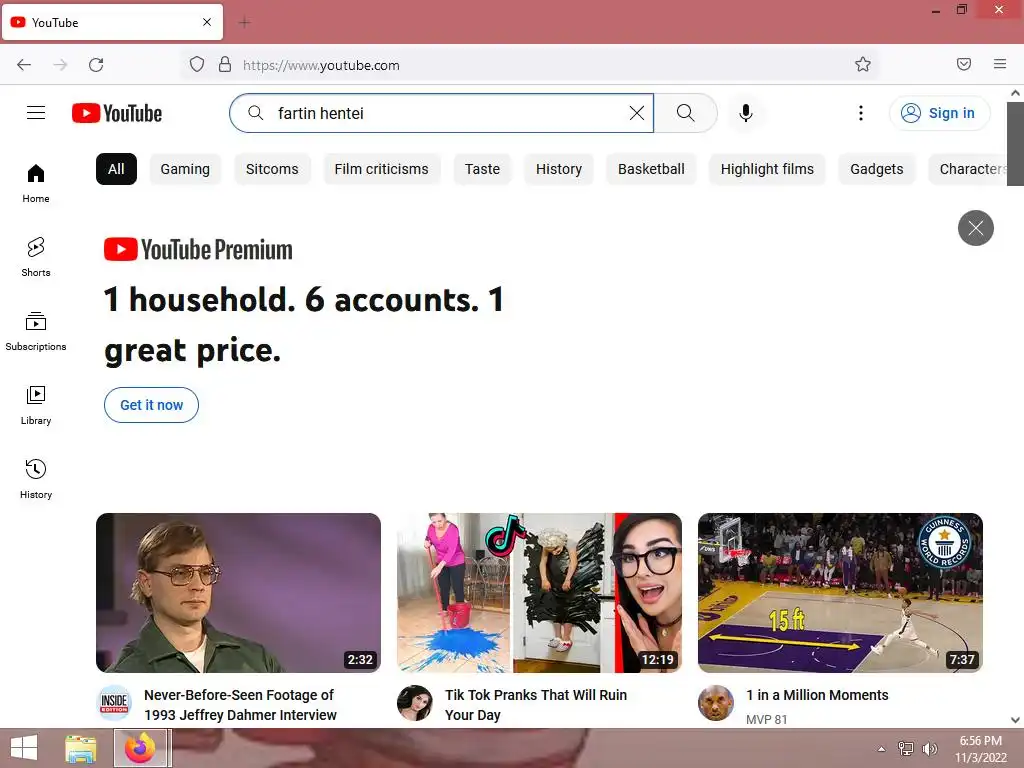
Task: Open the Jeffrey Dahmer interview thumbnail
Action: tap(238, 593)
